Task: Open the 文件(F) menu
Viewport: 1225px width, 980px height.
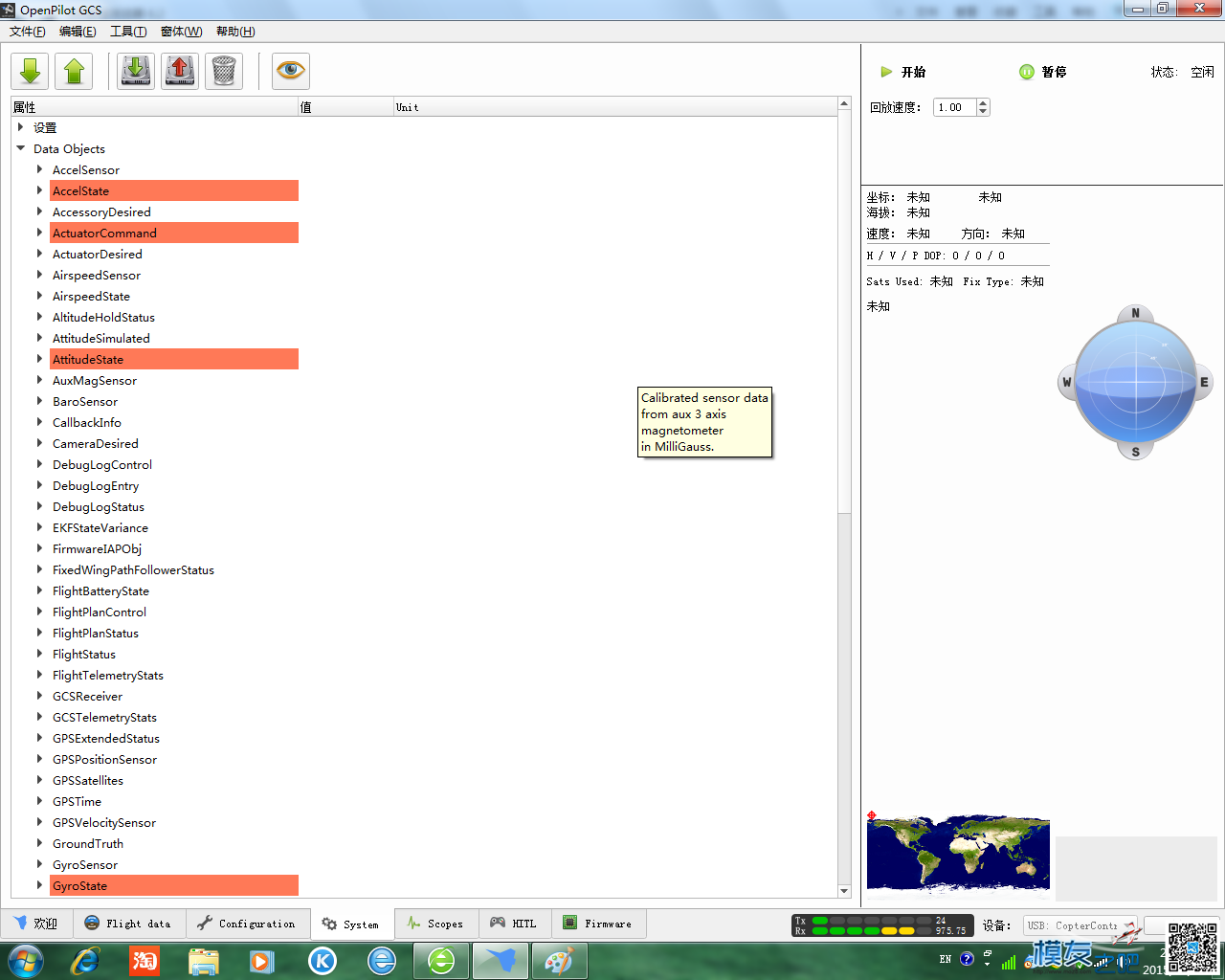Action: tap(28, 32)
